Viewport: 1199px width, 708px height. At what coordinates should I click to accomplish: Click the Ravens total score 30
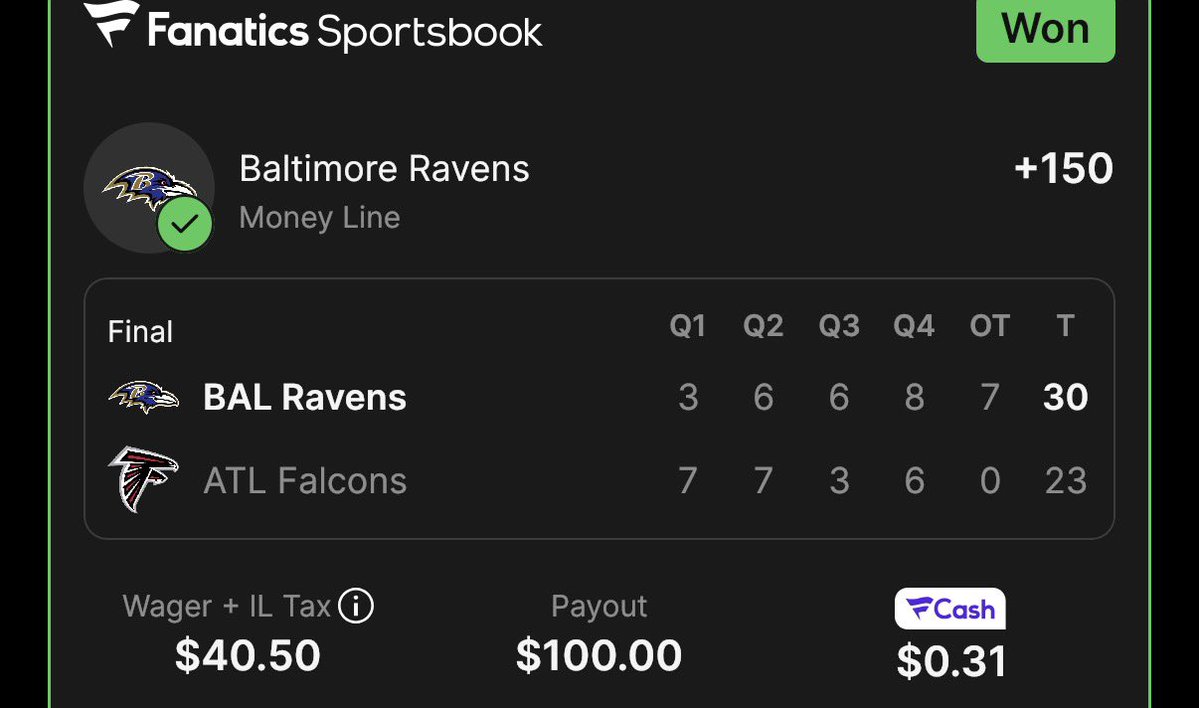[x=1065, y=398]
